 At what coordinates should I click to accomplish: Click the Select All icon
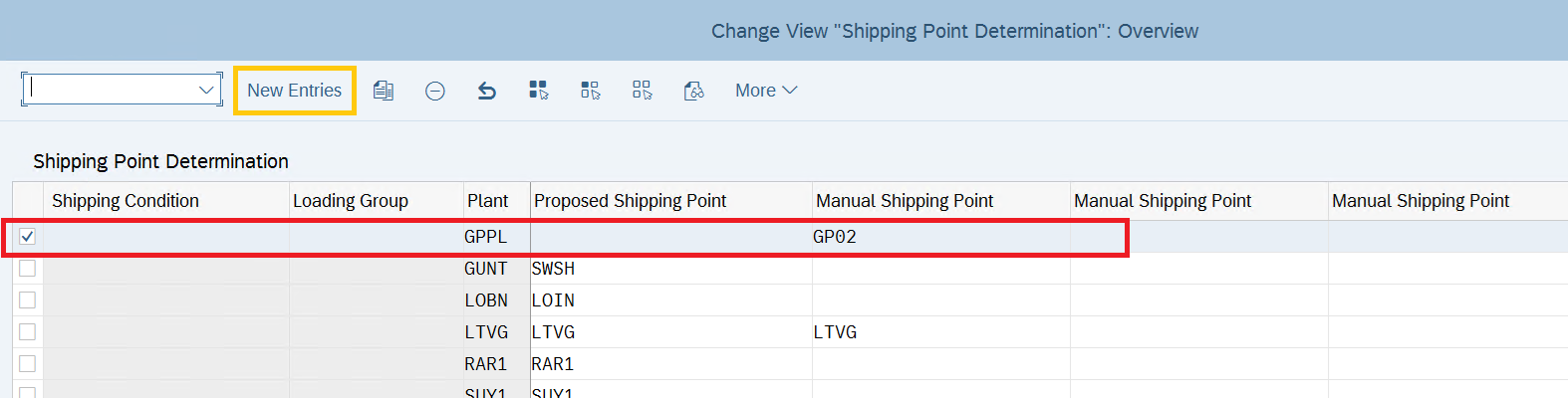coord(539,91)
